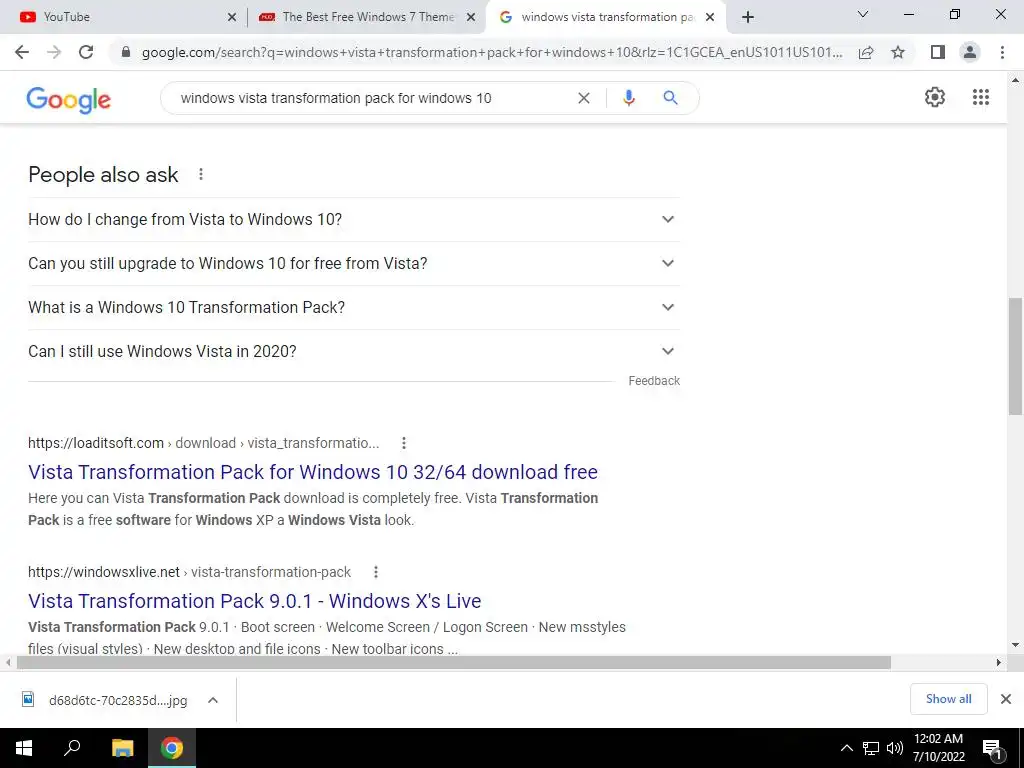Expand 'How do I change from Vista to Windows 10?'

coord(353,219)
